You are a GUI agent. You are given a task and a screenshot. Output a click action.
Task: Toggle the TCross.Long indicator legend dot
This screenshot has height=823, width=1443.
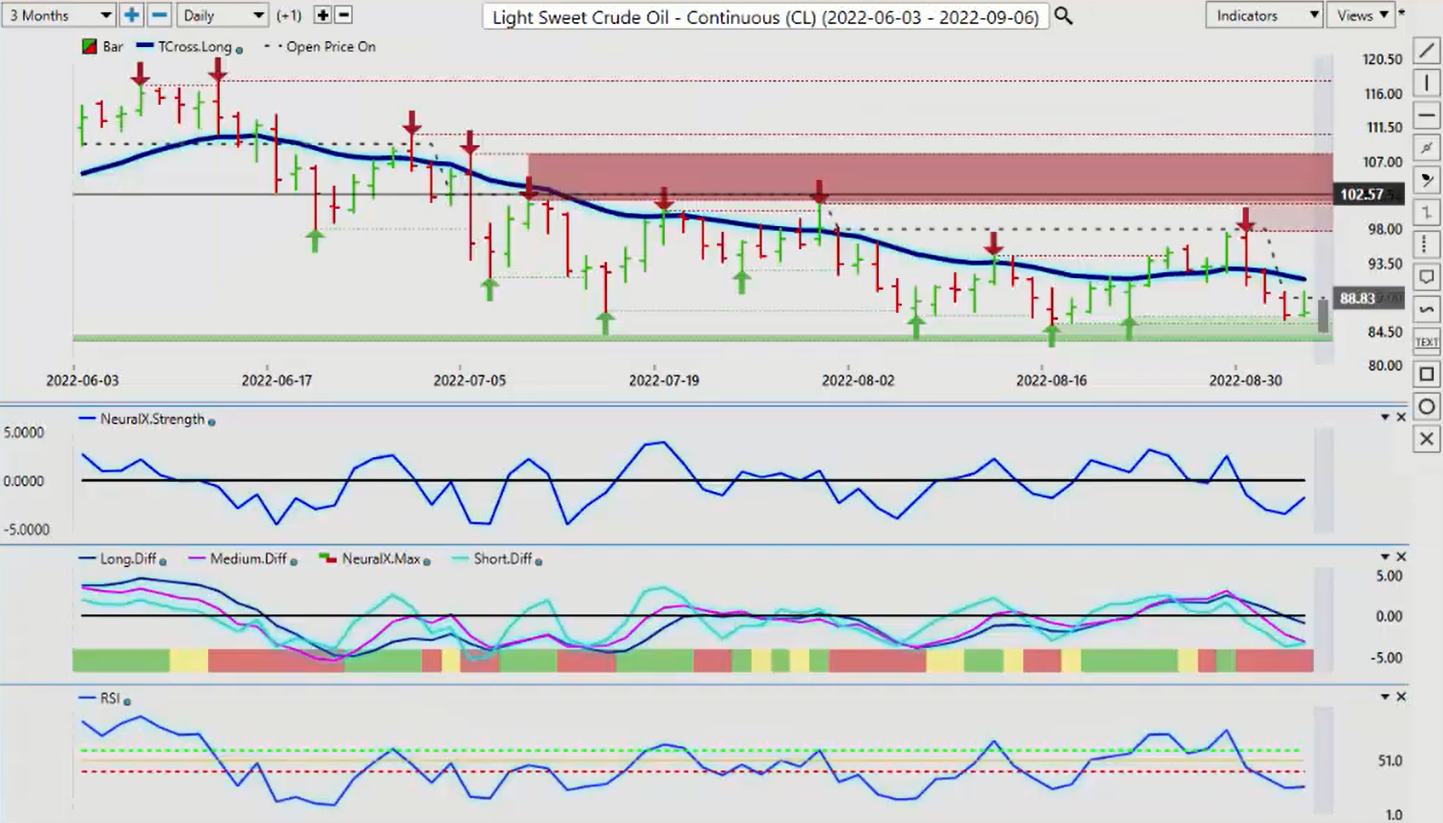point(239,49)
